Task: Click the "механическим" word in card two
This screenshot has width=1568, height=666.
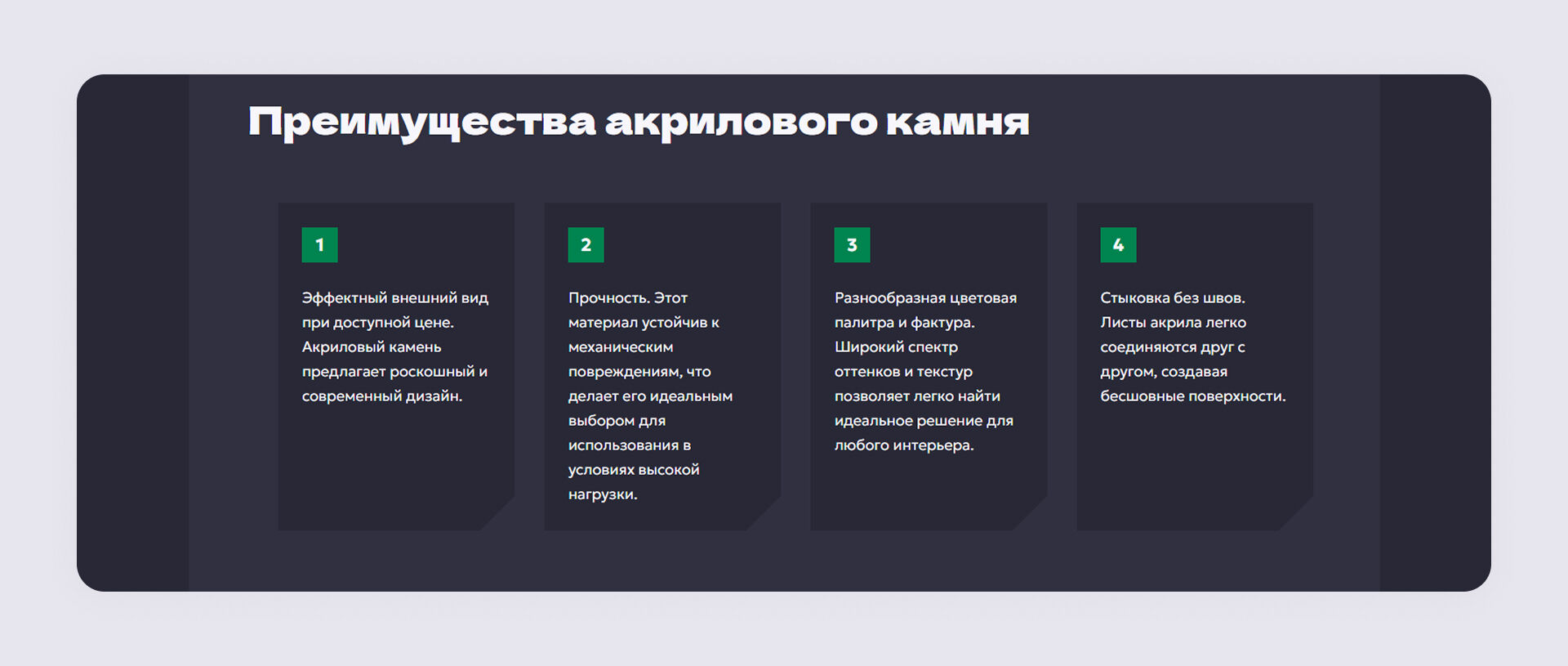Action: (x=621, y=347)
